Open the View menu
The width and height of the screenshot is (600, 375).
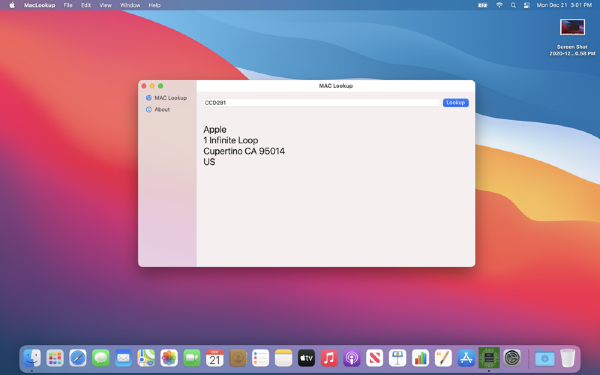click(x=106, y=5)
